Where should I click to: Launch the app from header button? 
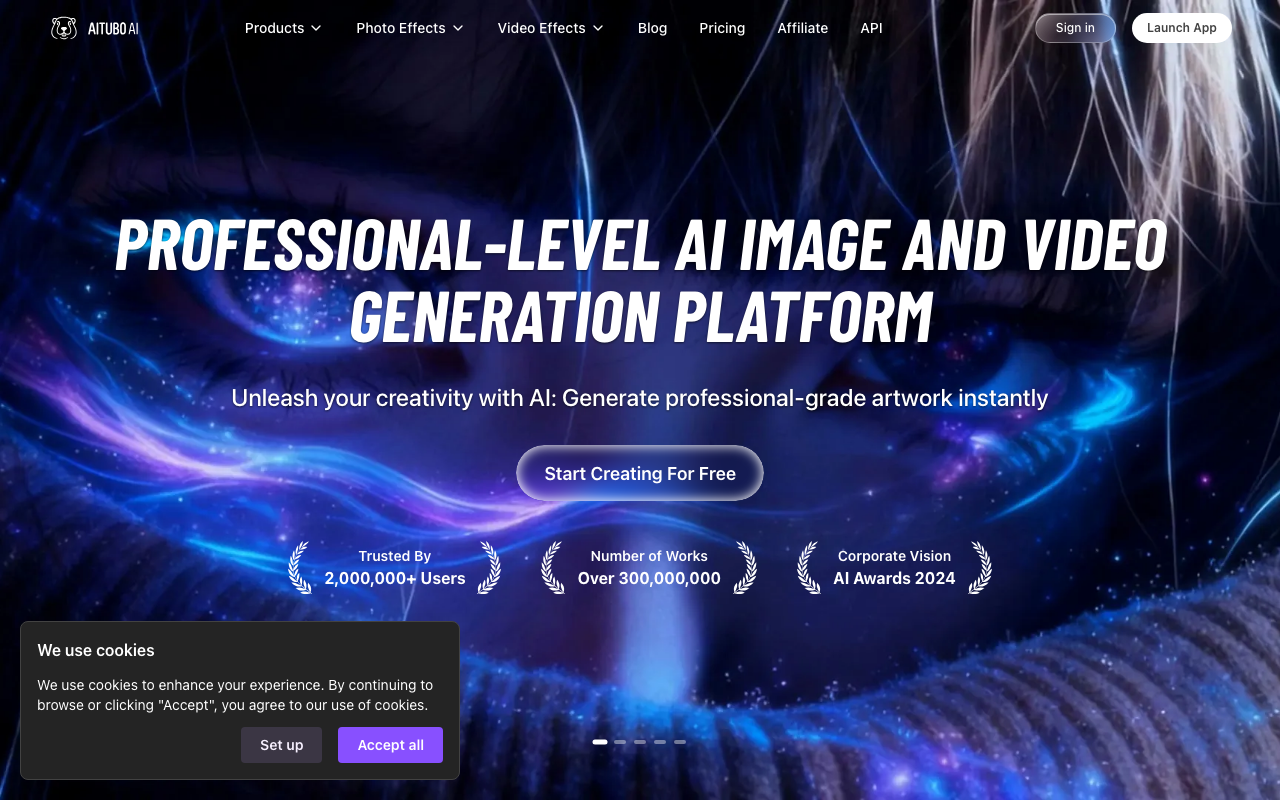(x=1182, y=28)
